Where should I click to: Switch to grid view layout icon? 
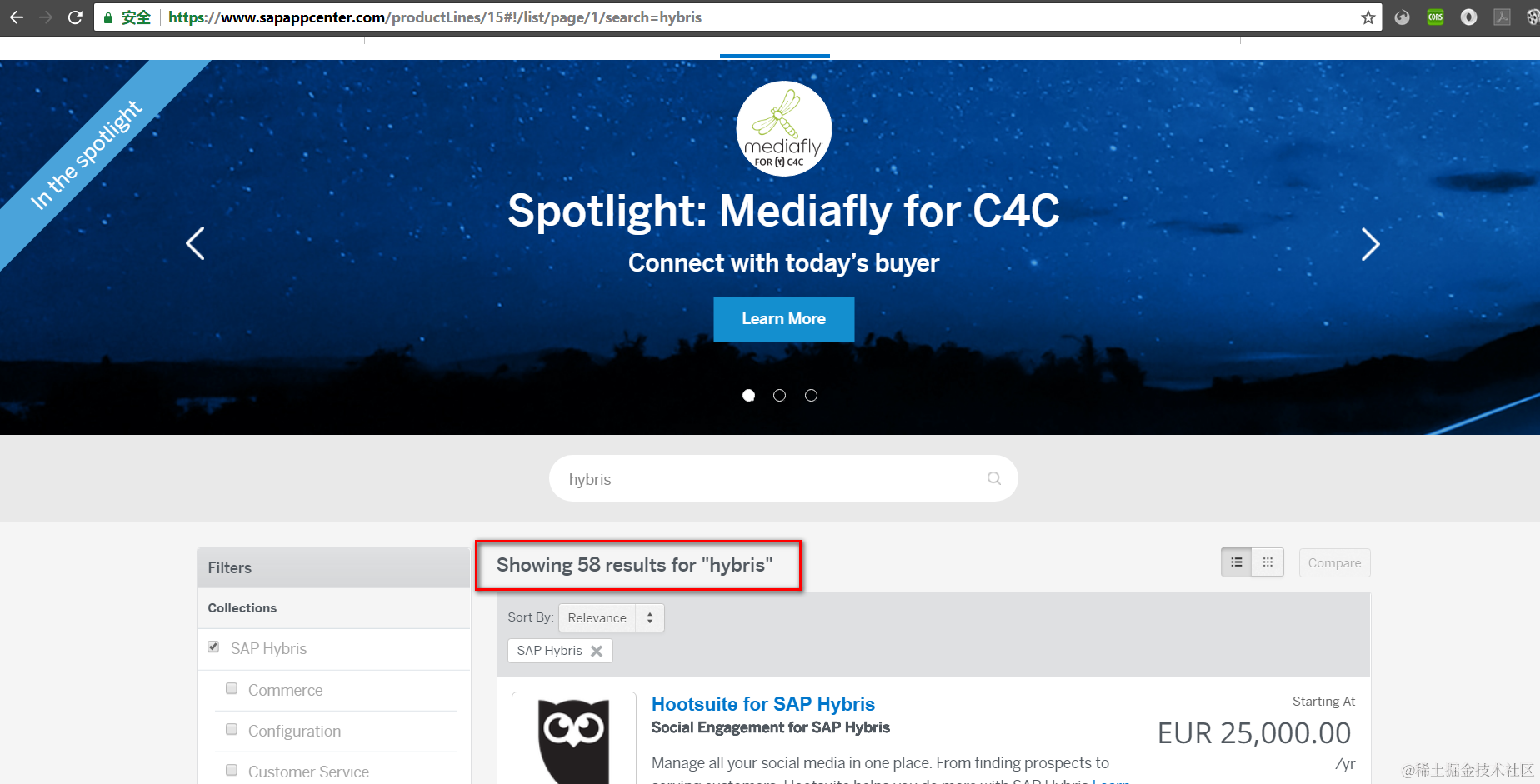click(1267, 562)
